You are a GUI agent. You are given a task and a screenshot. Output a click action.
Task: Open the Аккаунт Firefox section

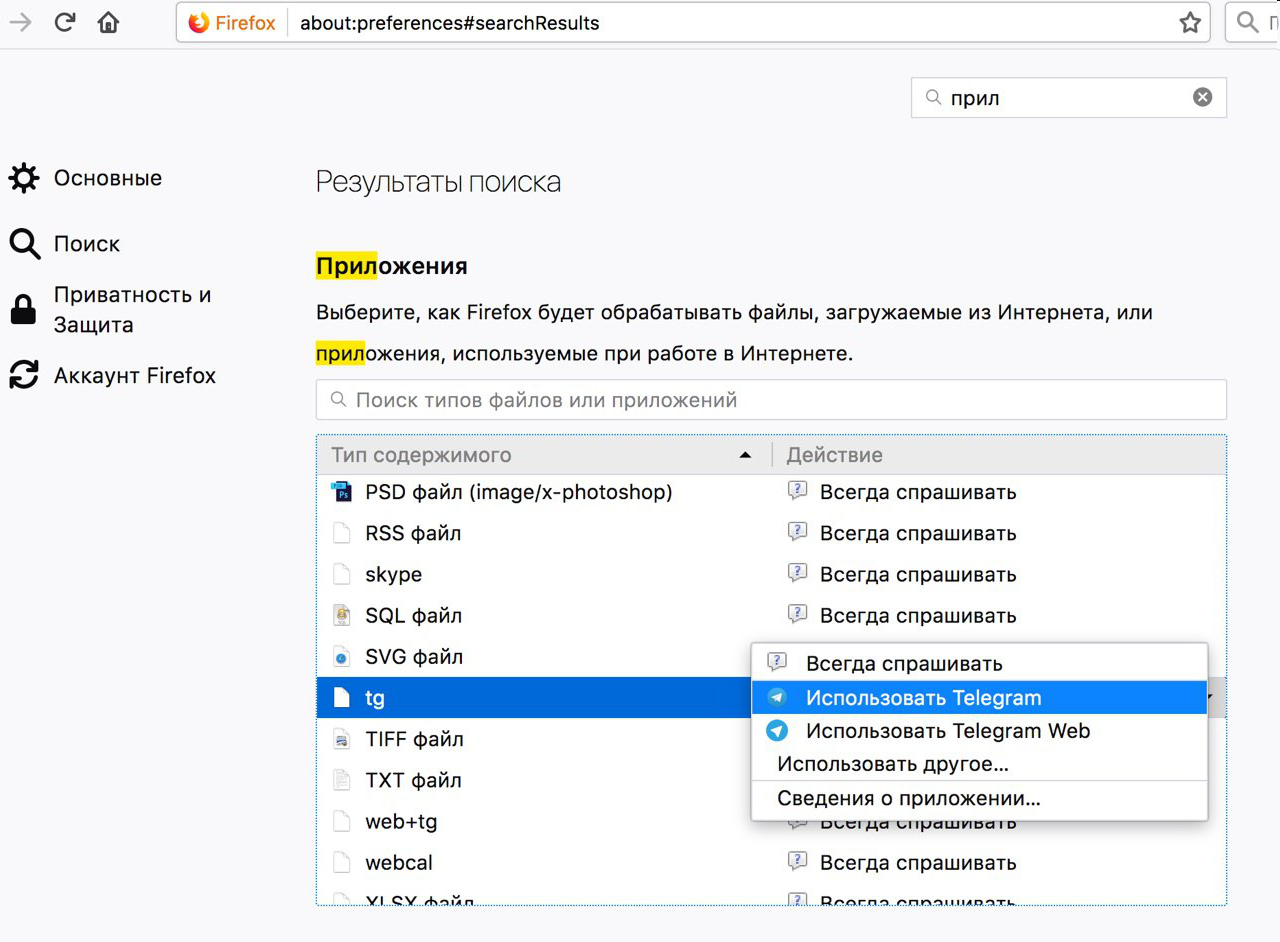(135, 376)
